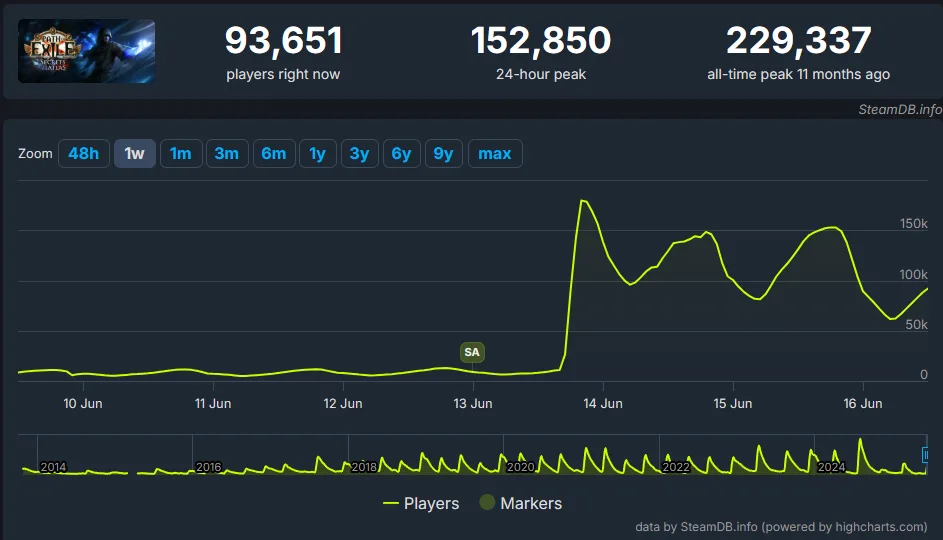The image size is (943, 540).
Task: Click the 152,850 24-hour peak value
Action: 540,41
